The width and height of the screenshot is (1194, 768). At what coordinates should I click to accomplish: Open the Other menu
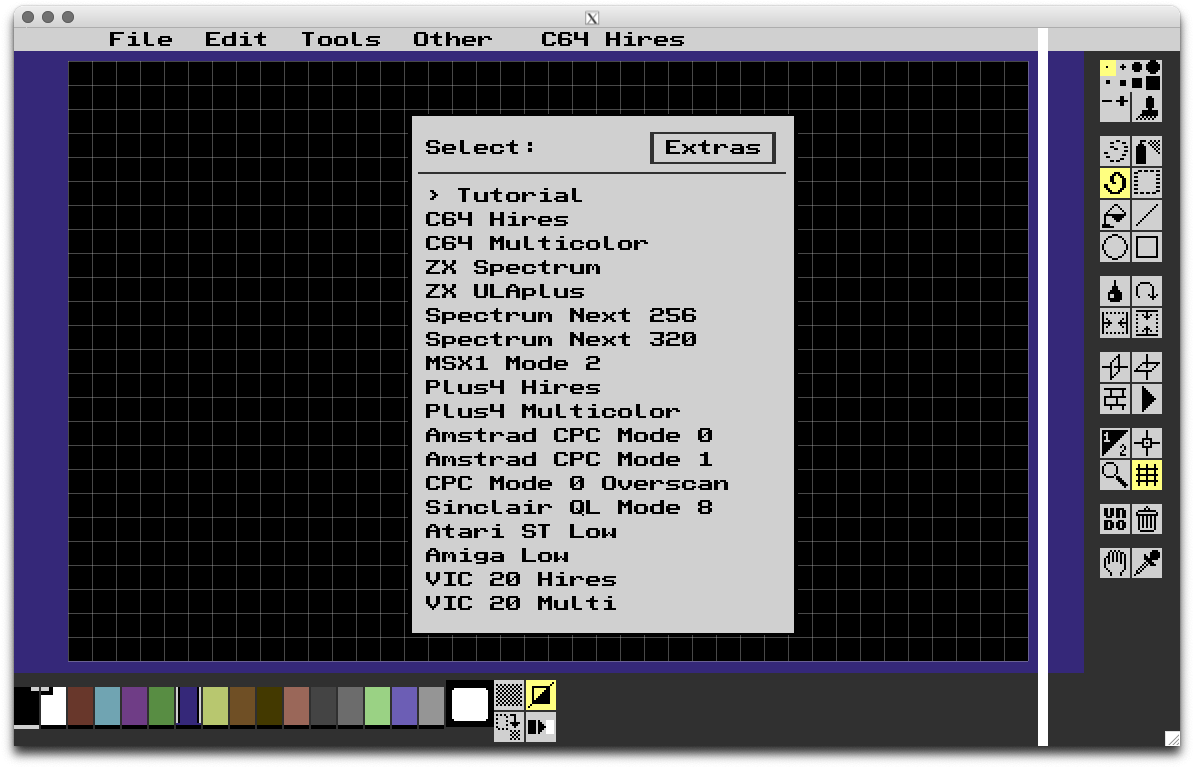click(x=452, y=39)
